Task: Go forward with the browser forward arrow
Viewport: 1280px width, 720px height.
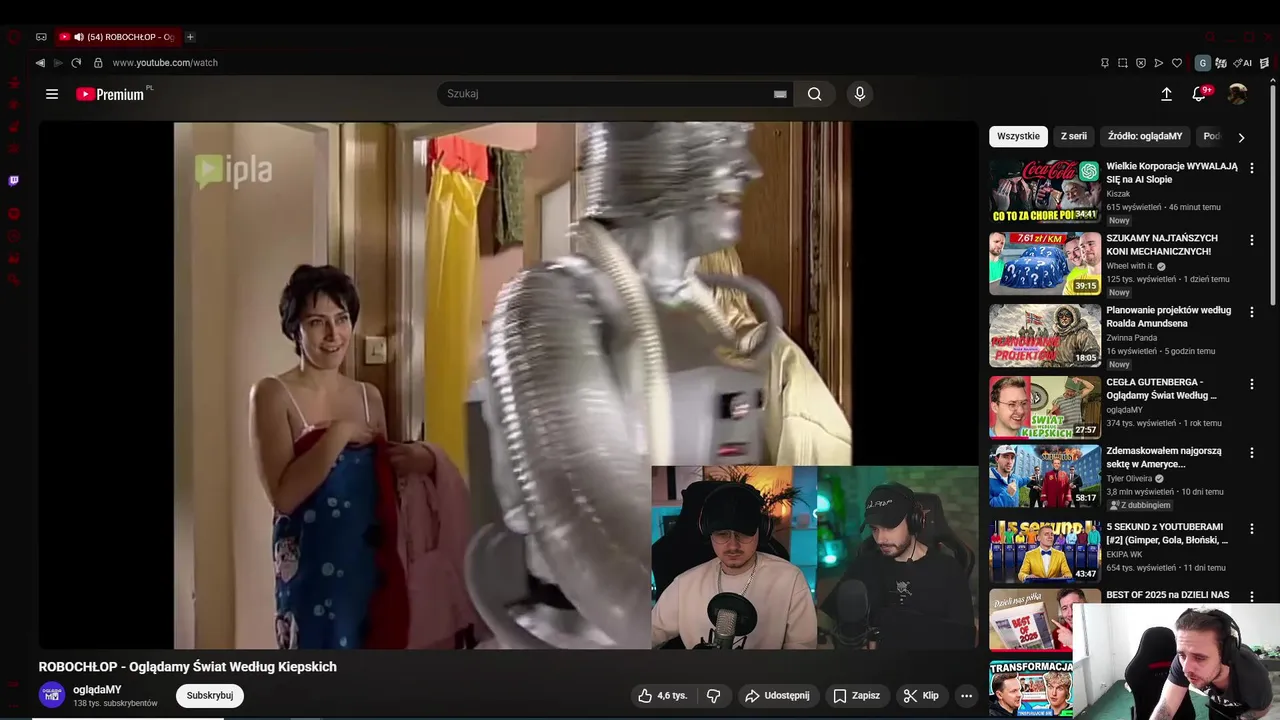Action: (58, 63)
